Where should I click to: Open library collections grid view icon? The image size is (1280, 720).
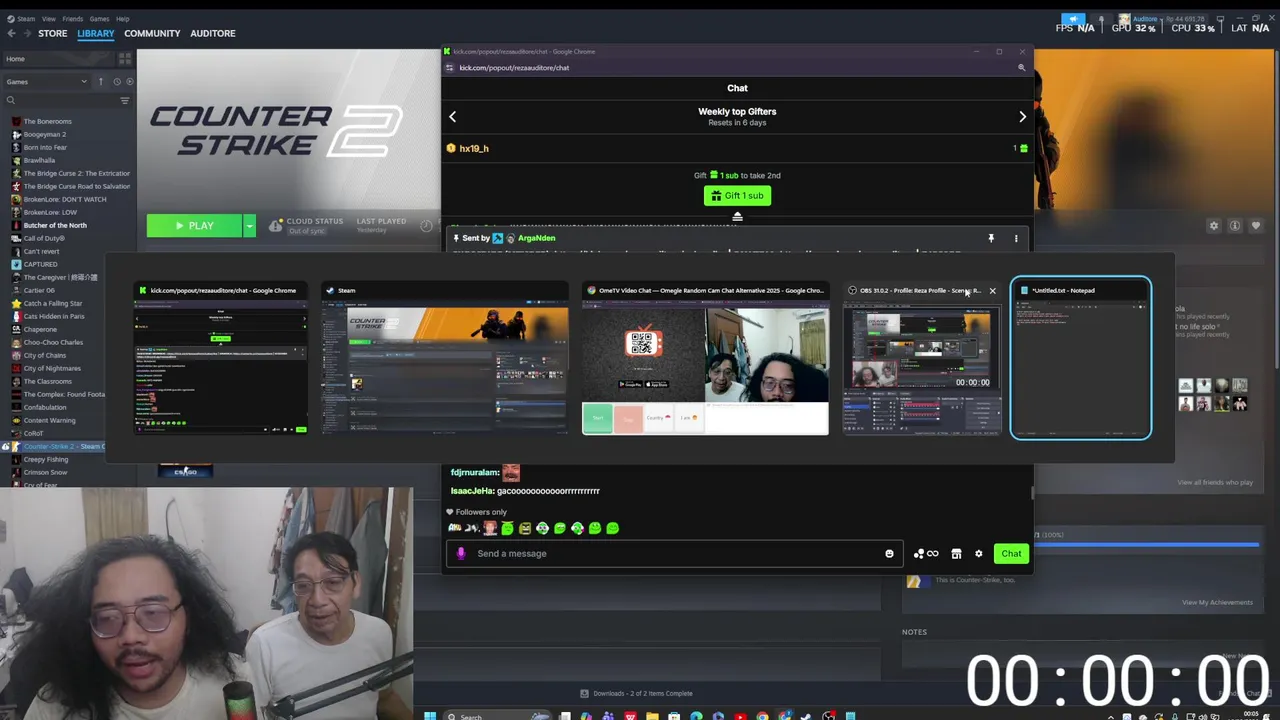125,59
